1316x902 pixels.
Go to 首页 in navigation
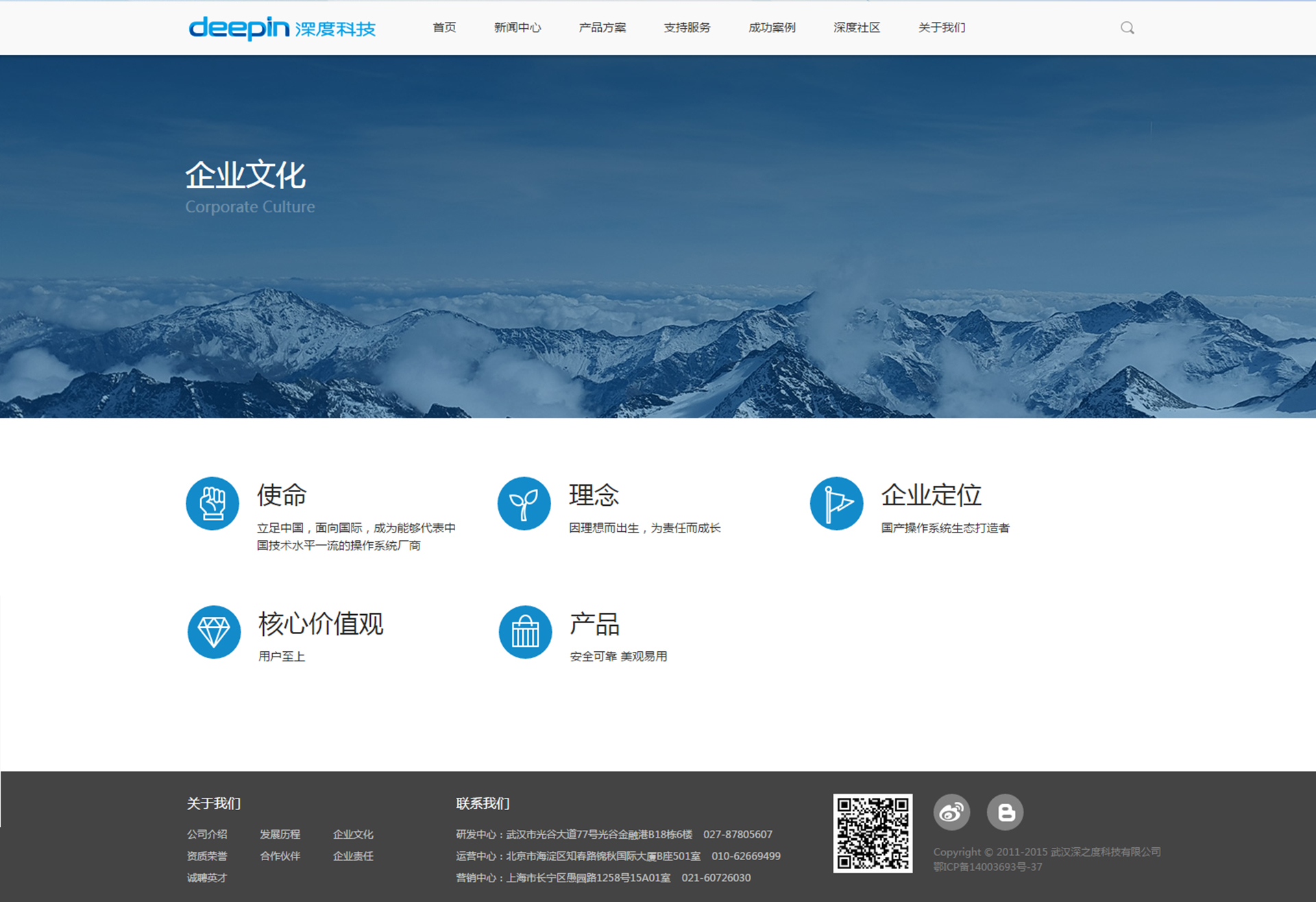click(444, 27)
